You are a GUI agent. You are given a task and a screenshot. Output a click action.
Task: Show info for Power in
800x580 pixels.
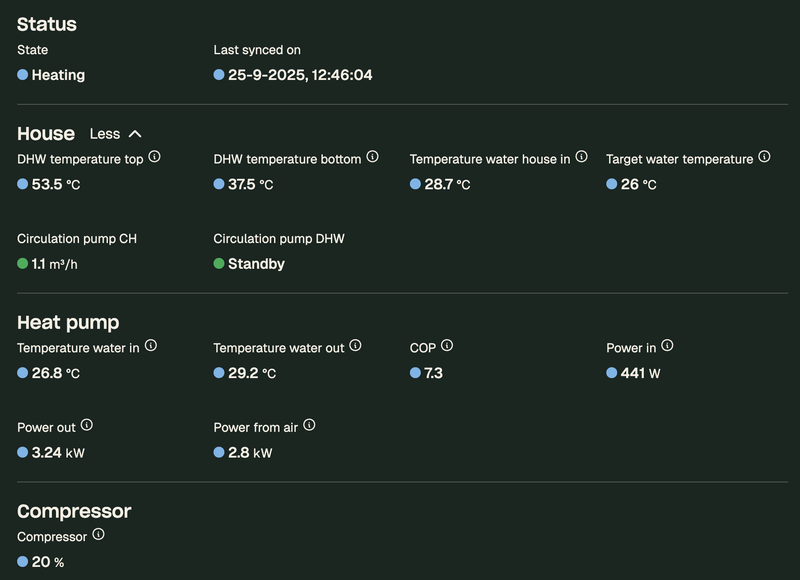pos(668,346)
